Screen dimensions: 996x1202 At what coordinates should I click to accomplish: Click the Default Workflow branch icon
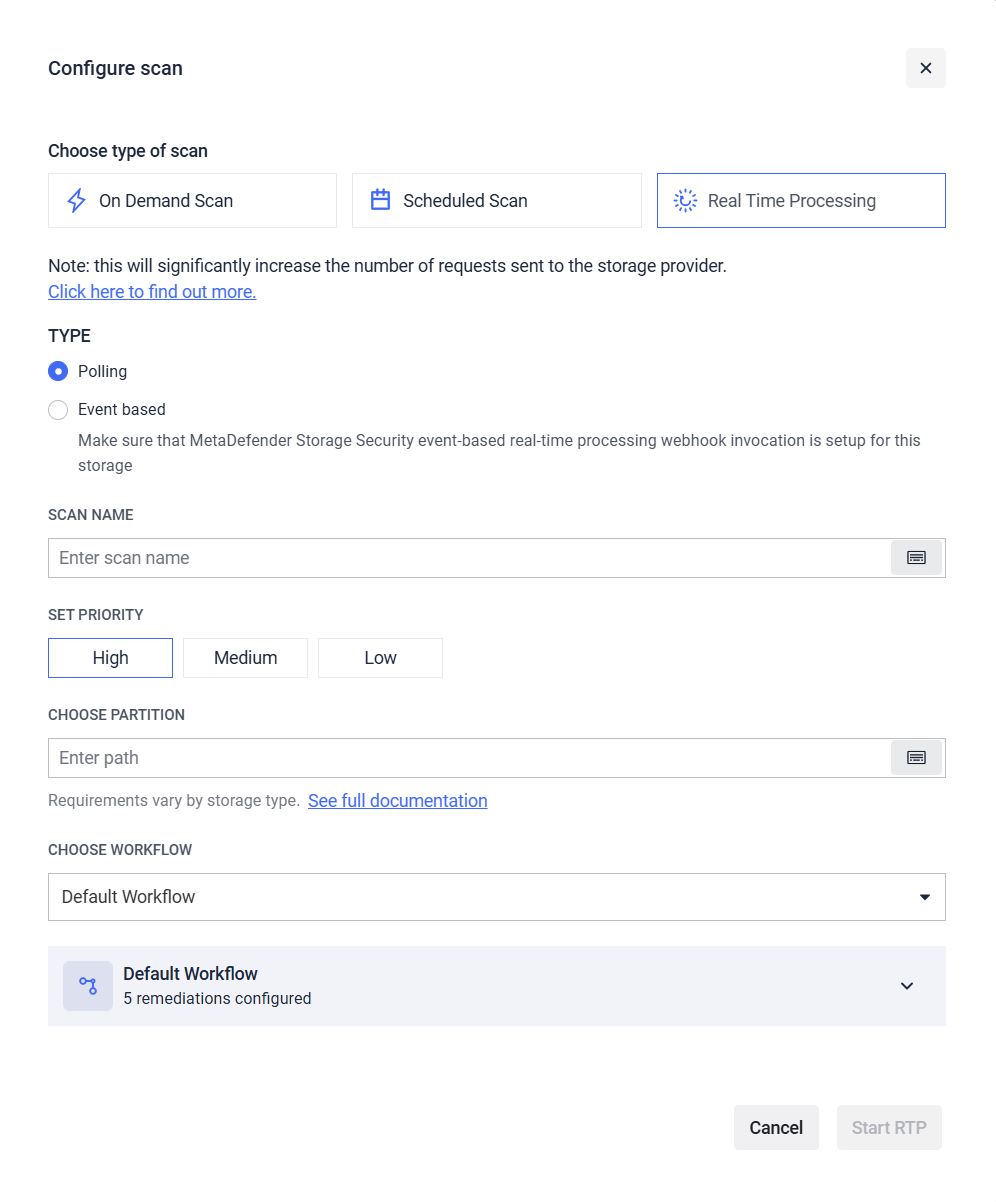pos(88,986)
